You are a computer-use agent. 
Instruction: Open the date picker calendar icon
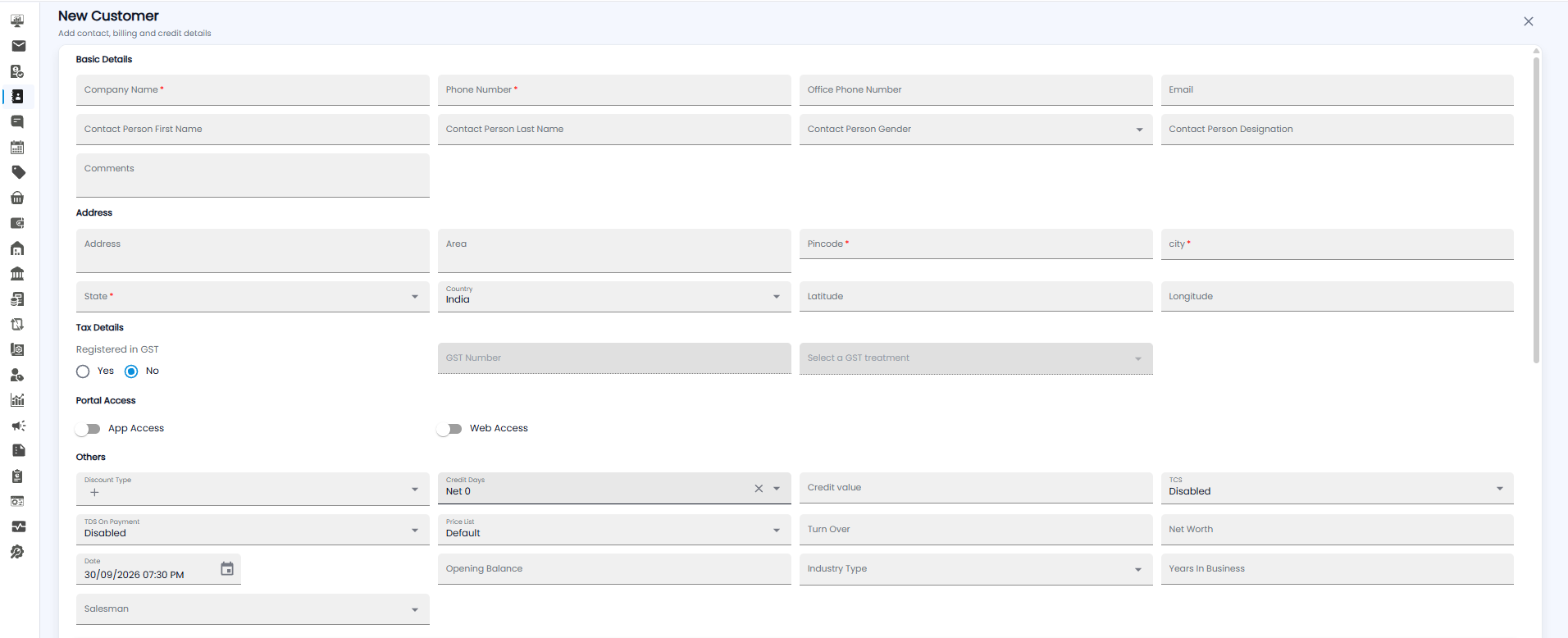coord(227,568)
